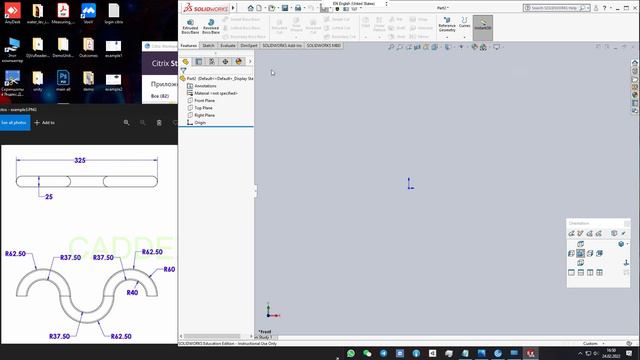Select the Right Plane

coord(201,115)
